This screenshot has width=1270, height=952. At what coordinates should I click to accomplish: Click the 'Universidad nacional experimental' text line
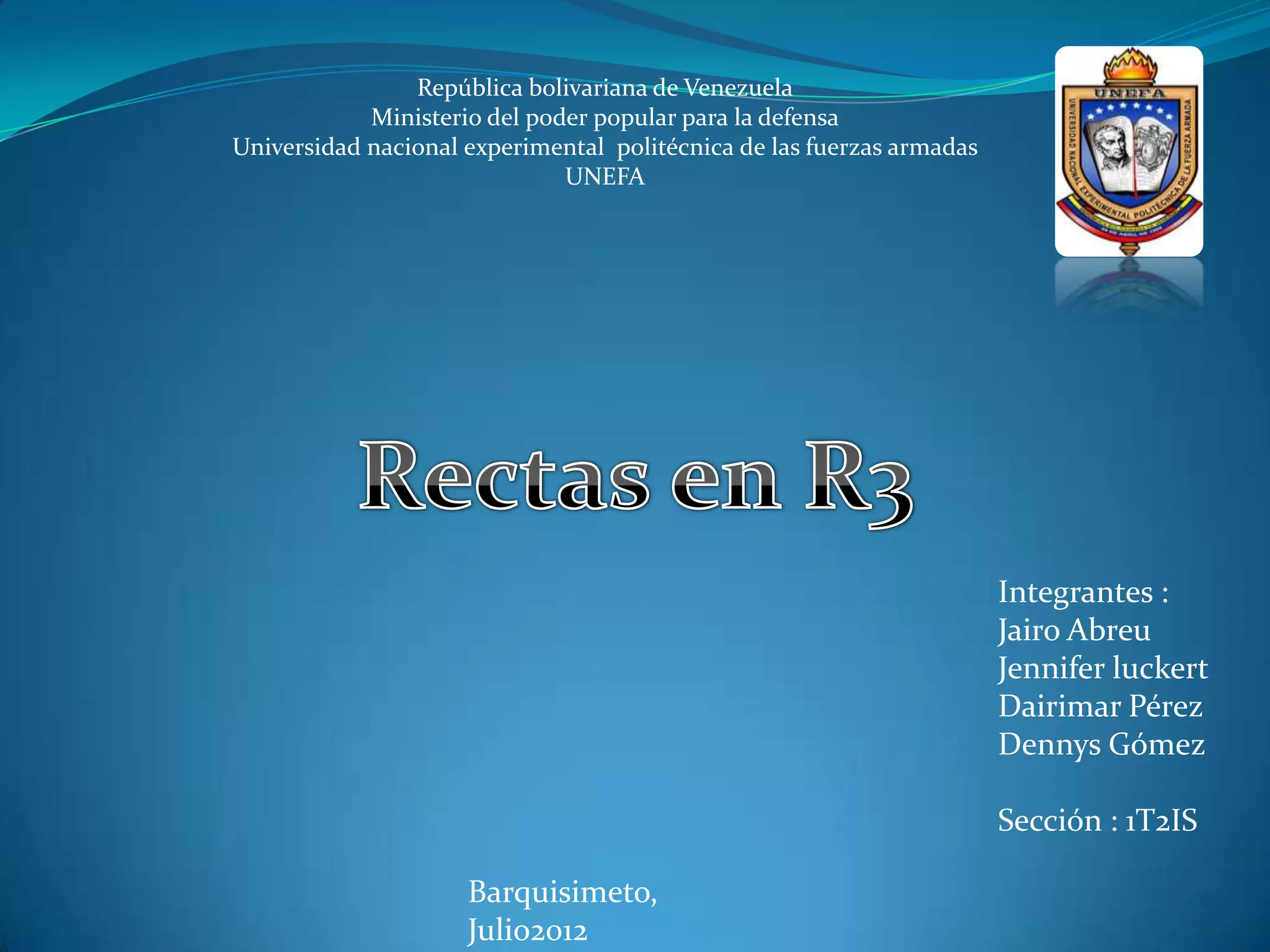coord(605,147)
